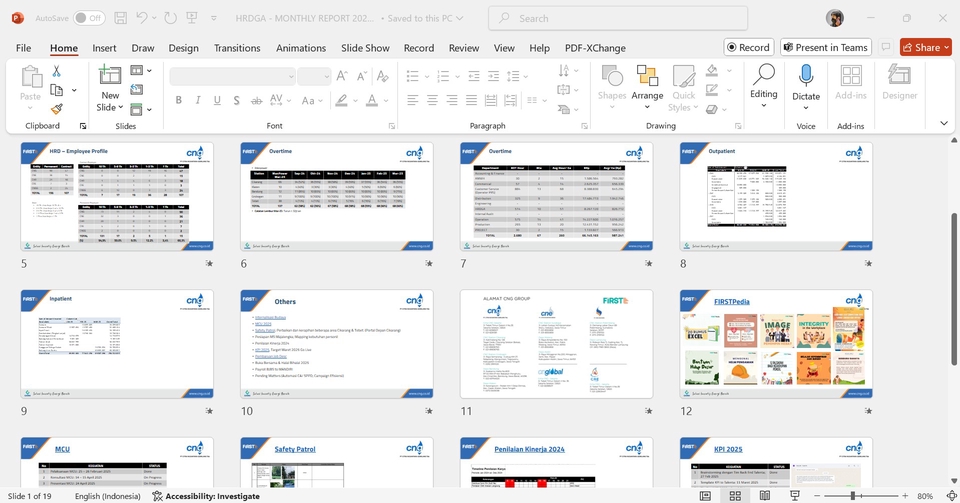The image size is (960, 503).
Task: Start Slide Show from status bar icon
Action: click(795, 496)
